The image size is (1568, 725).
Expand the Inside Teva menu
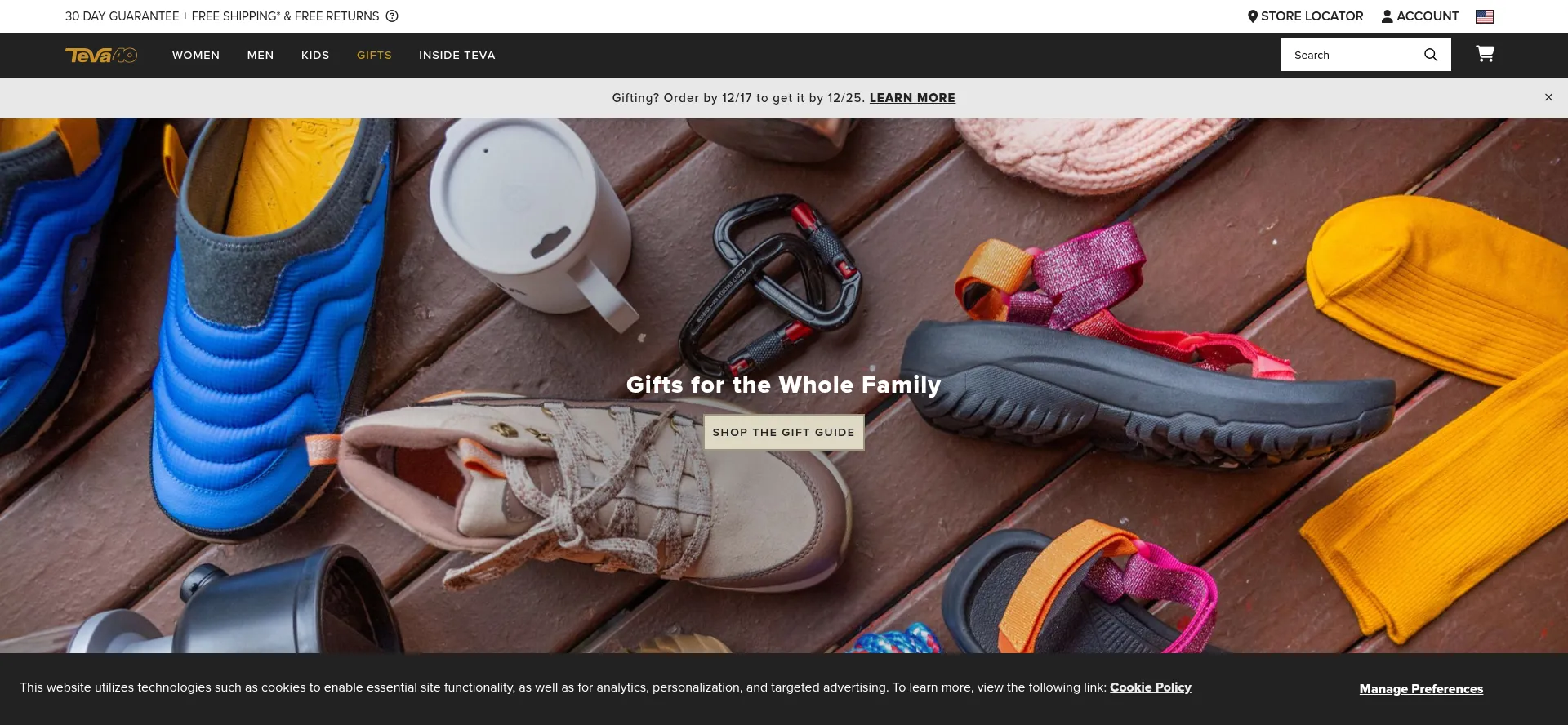point(457,55)
